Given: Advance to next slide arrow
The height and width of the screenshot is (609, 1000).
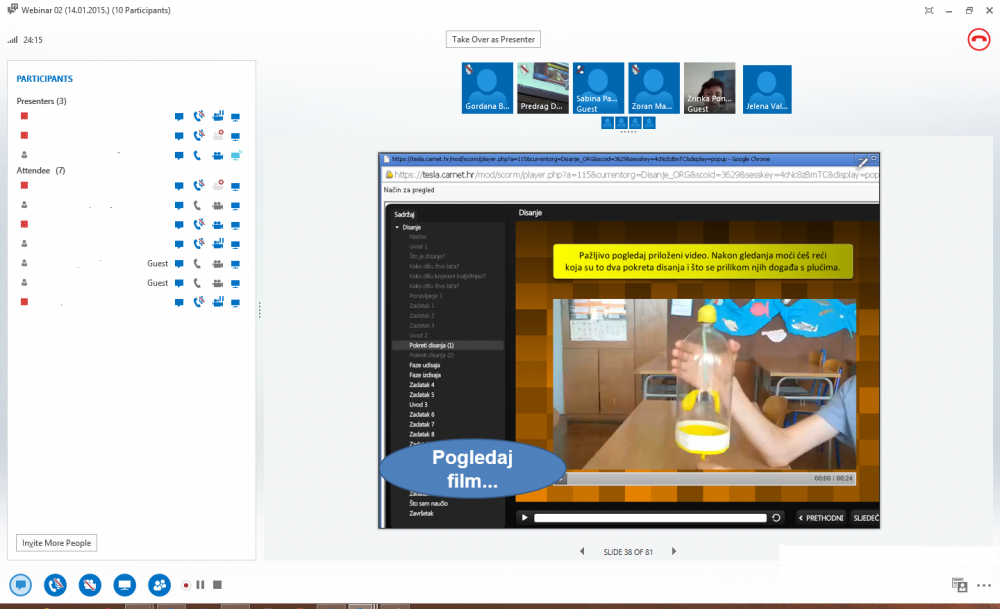Looking at the screenshot, I should (673, 552).
